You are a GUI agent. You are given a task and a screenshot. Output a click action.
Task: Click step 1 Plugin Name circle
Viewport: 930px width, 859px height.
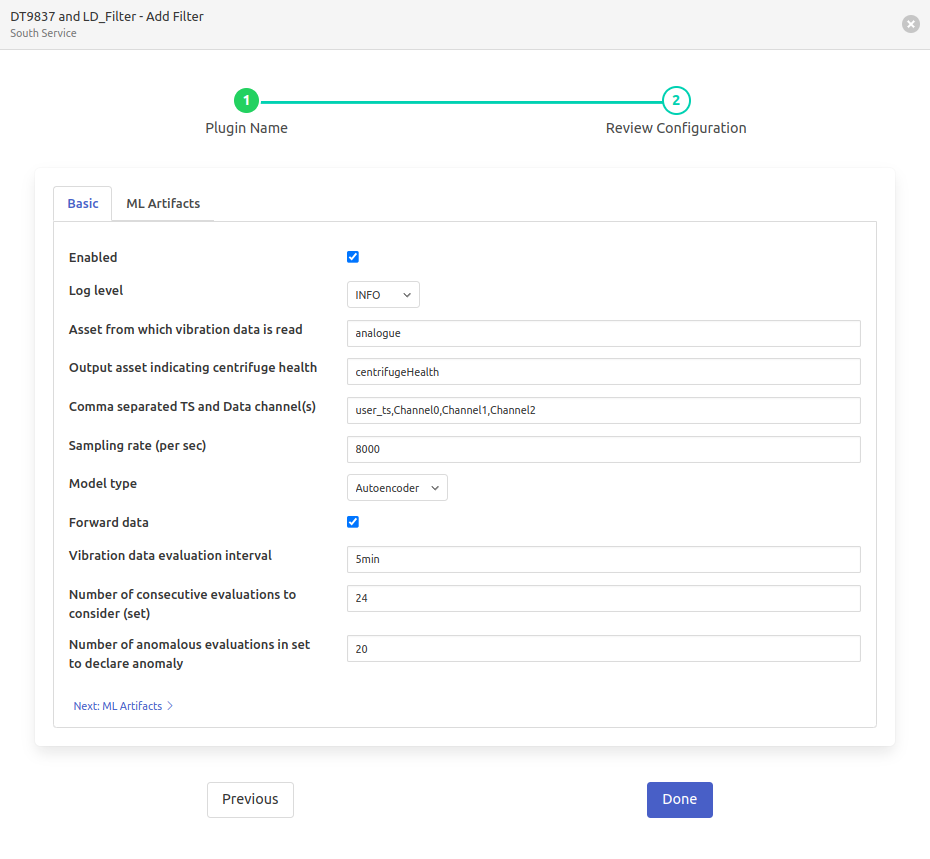[x=246, y=101]
